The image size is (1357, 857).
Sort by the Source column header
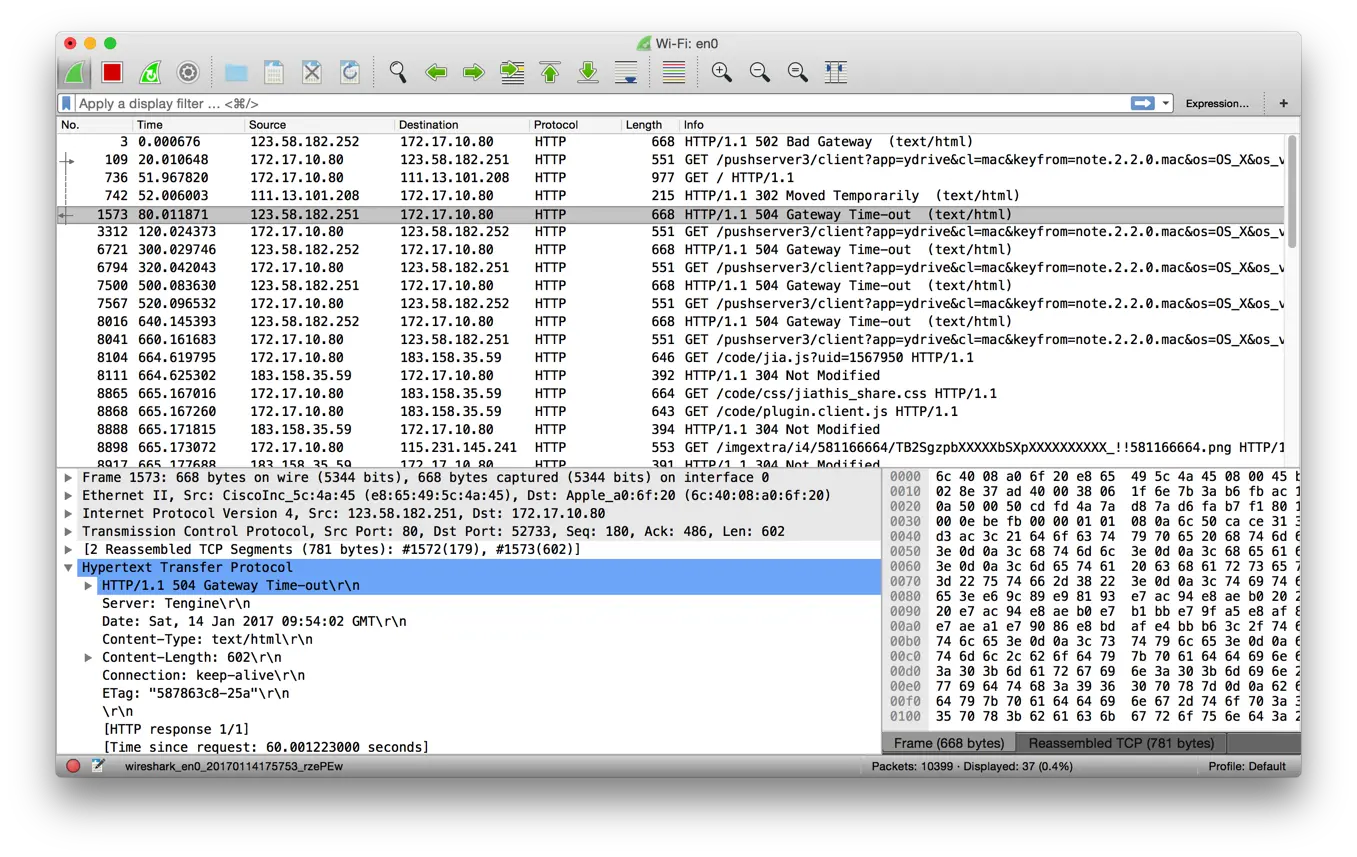pos(320,125)
